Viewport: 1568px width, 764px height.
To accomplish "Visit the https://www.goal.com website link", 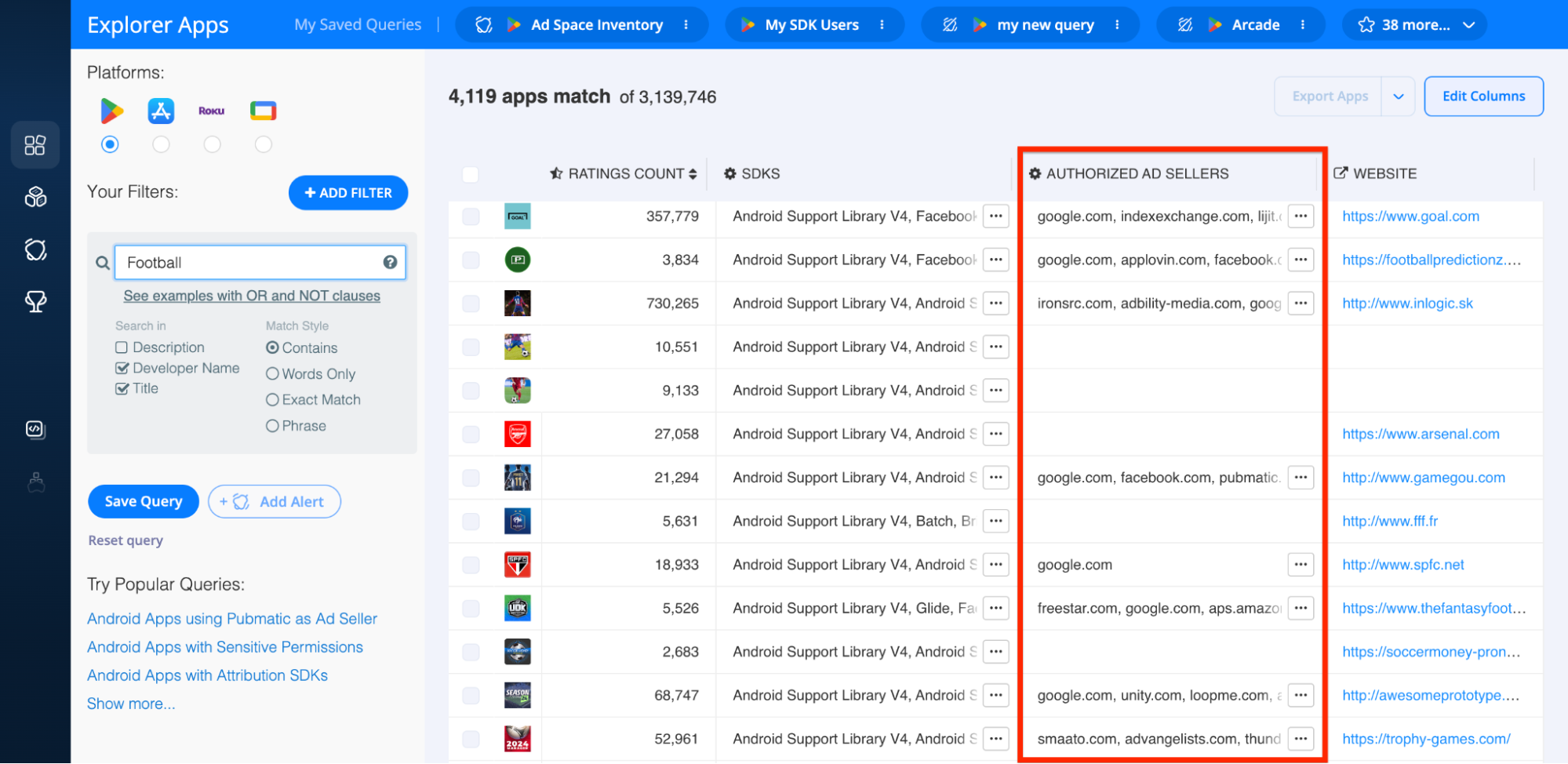I will [x=1410, y=216].
